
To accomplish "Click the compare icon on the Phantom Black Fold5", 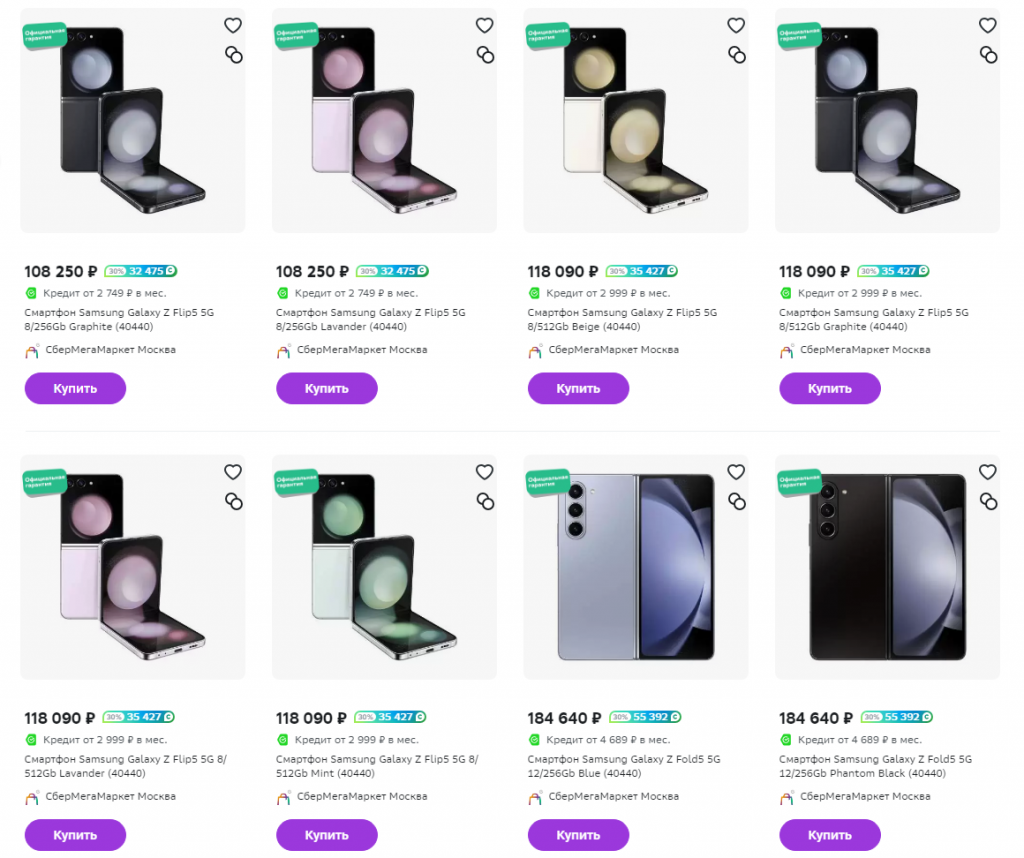I will 988,501.
